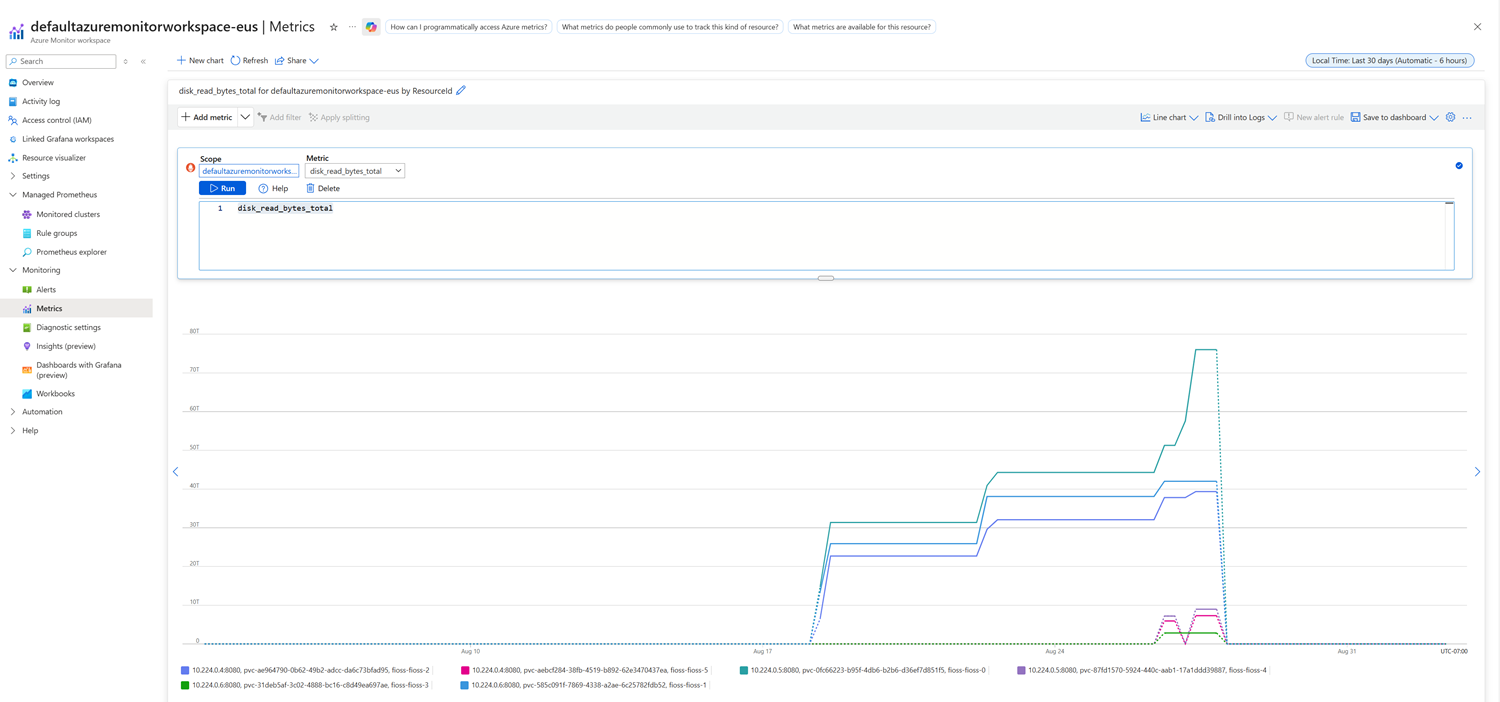The width and height of the screenshot is (1500, 702).
Task: Open the ellipsis menu beside the star
Action: [352, 27]
